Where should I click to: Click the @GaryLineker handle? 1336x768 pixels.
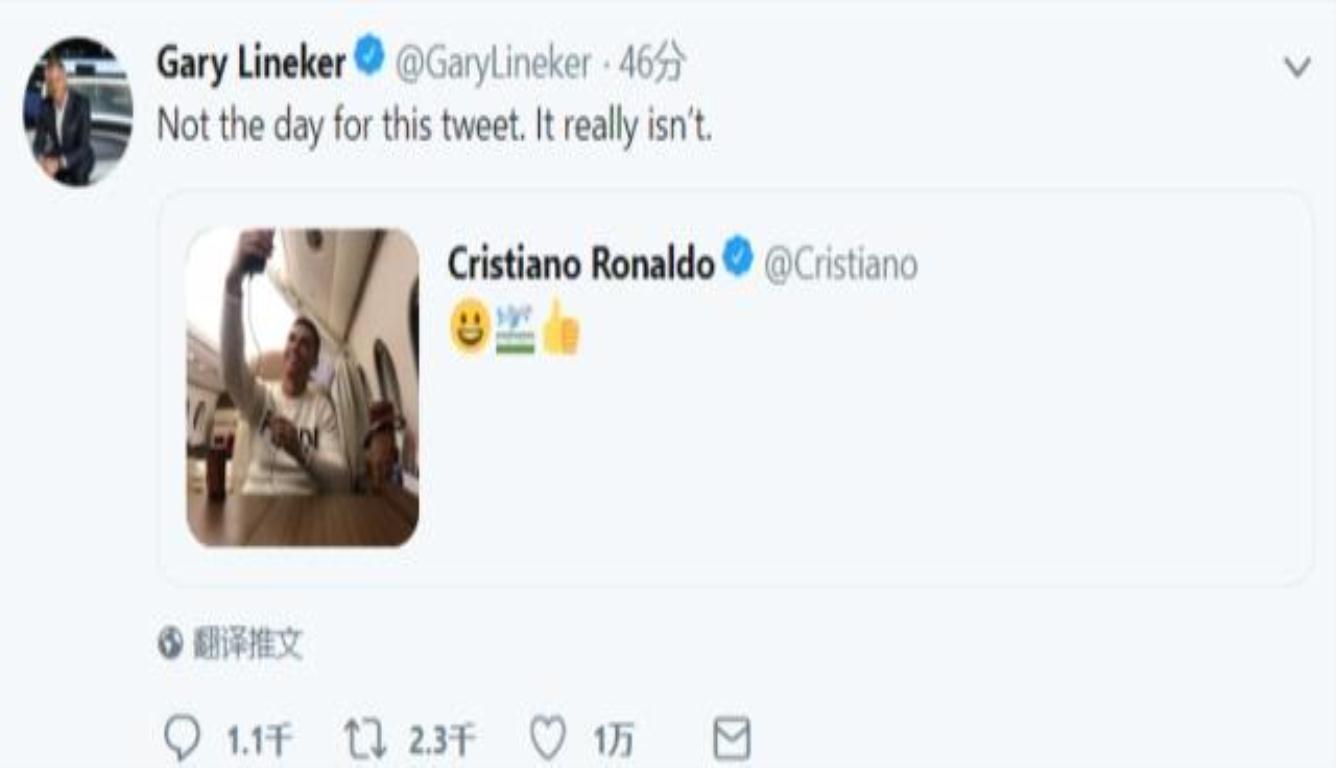[x=493, y=64]
